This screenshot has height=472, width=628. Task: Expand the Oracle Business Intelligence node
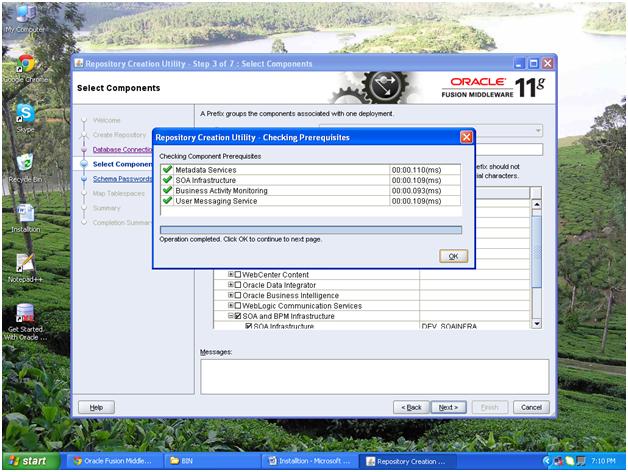pos(231,295)
